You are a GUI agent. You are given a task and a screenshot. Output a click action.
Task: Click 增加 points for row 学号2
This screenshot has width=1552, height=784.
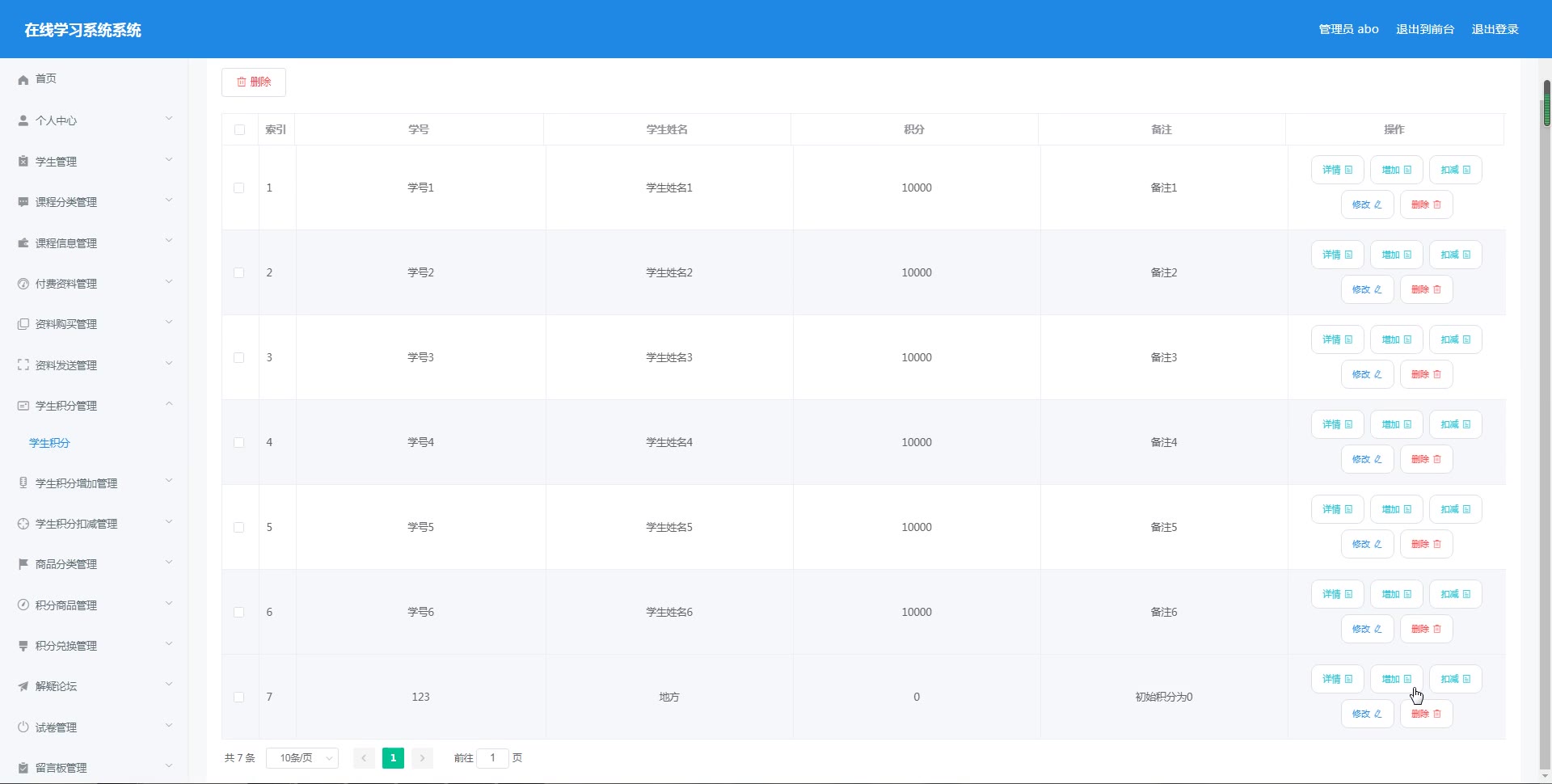(x=1396, y=255)
